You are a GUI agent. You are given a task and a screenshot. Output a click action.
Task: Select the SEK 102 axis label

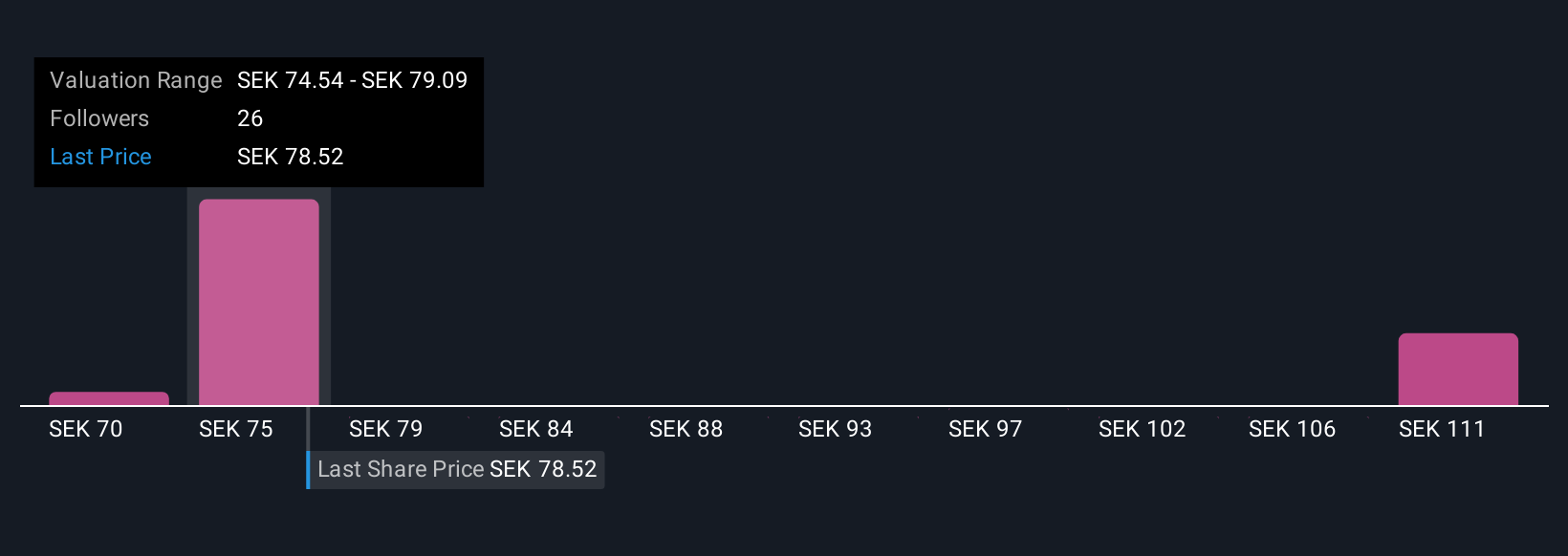coord(1142,429)
